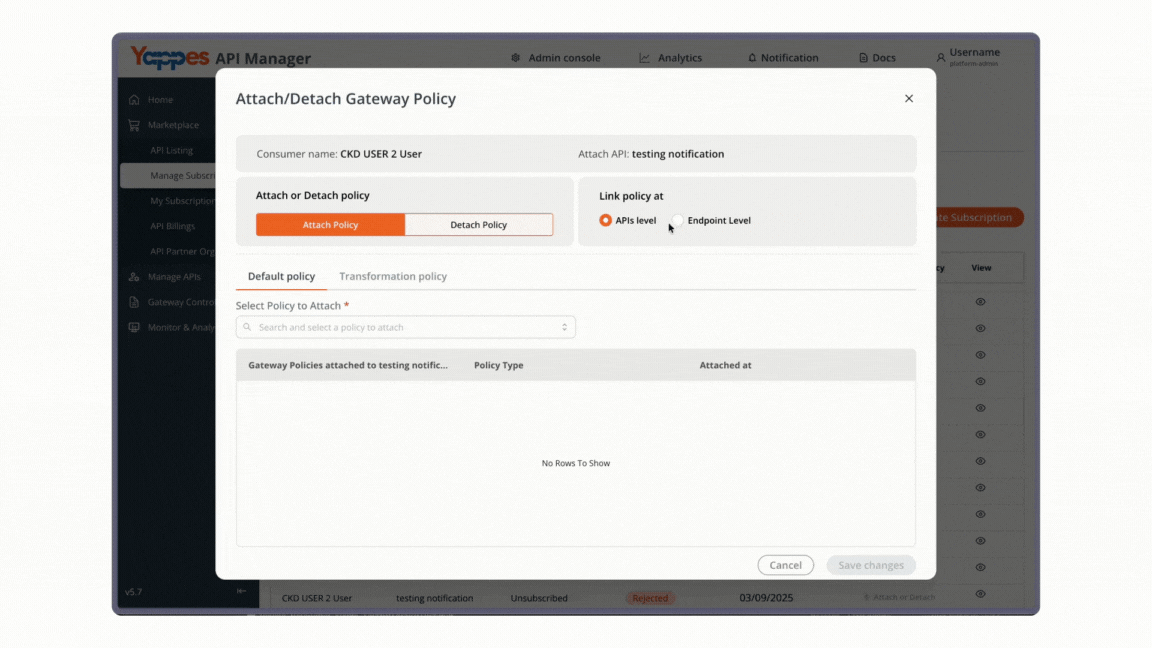Screen dimensions: 1152x648
Task: Open Admin console via gear icon
Action: (x=516, y=58)
